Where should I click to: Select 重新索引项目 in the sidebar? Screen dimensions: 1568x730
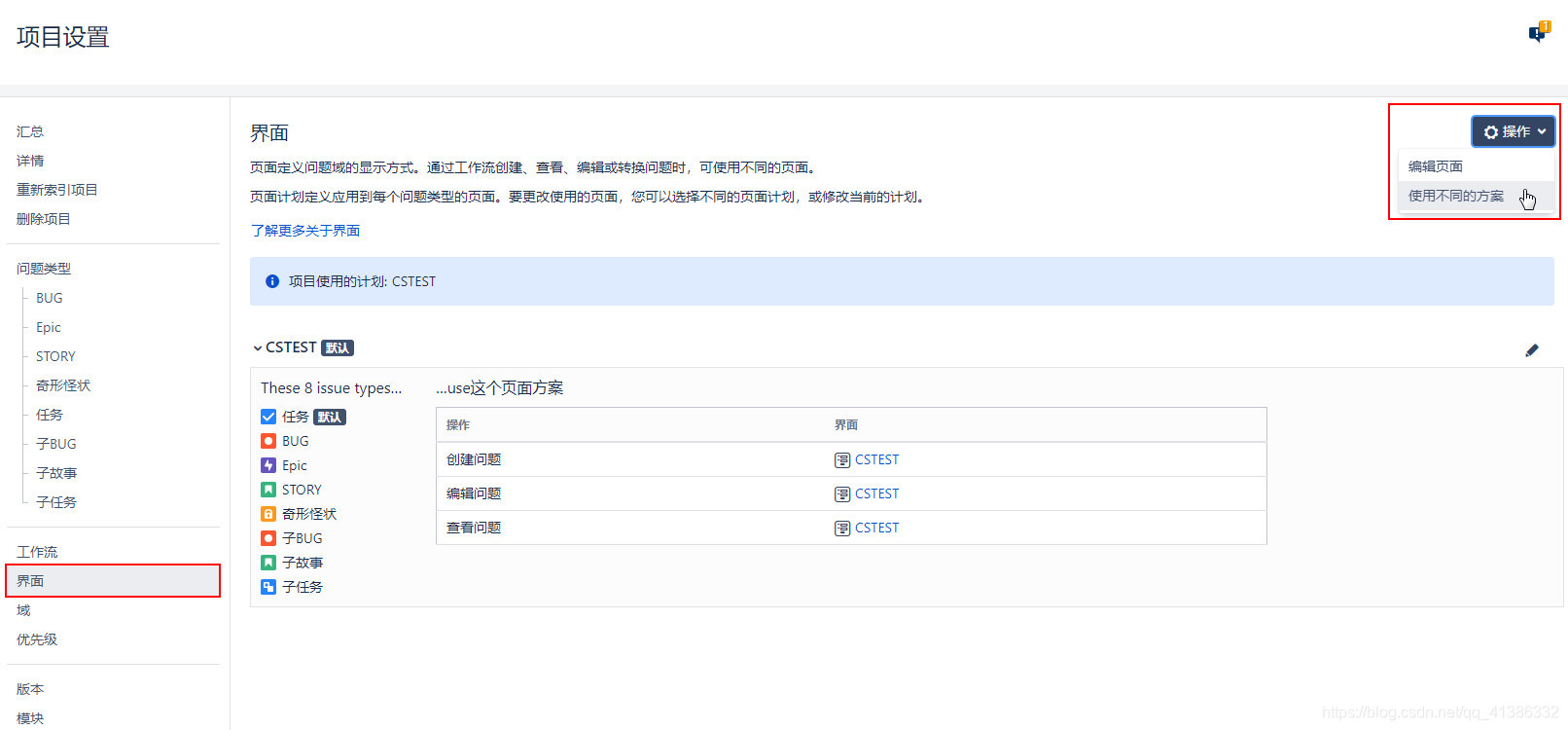point(57,190)
